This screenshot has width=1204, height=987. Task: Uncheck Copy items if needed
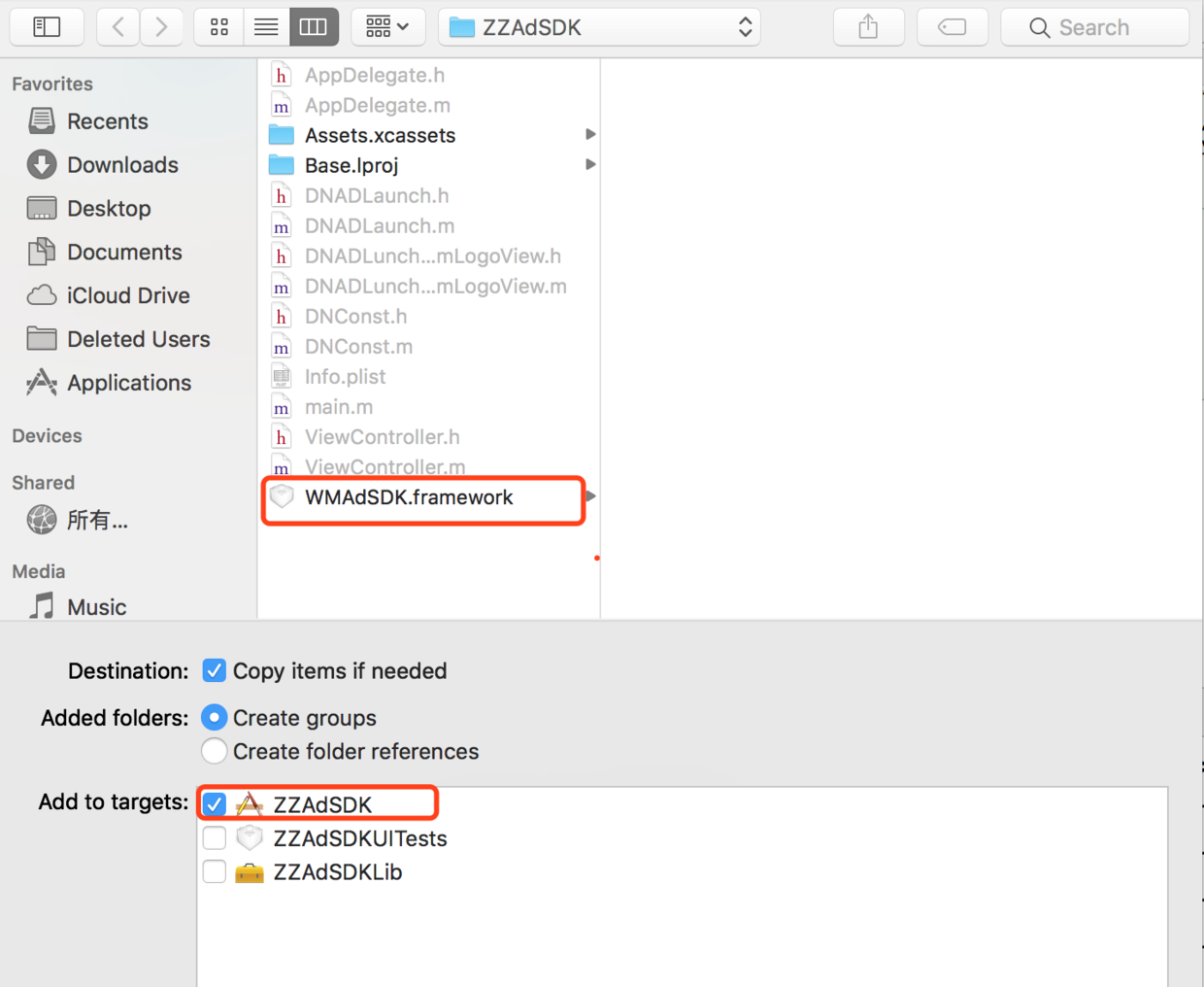pos(215,670)
